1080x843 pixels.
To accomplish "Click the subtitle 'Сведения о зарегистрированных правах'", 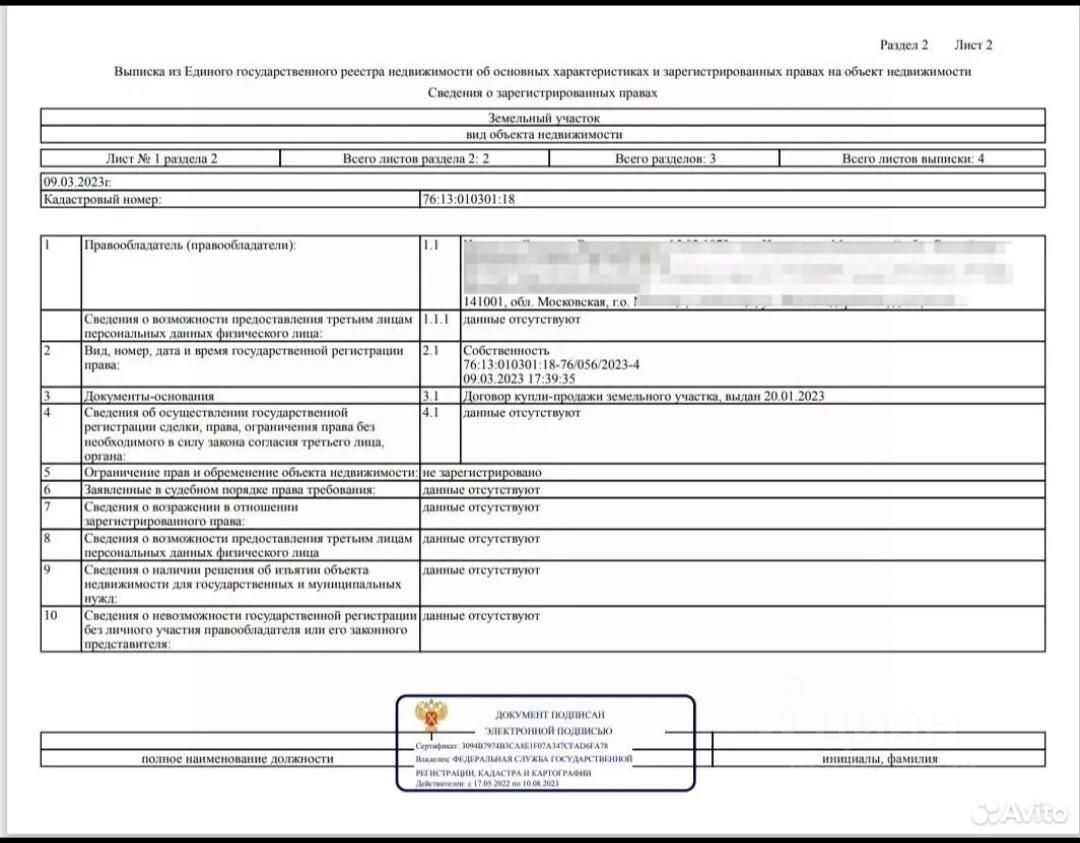I will (542, 92).
